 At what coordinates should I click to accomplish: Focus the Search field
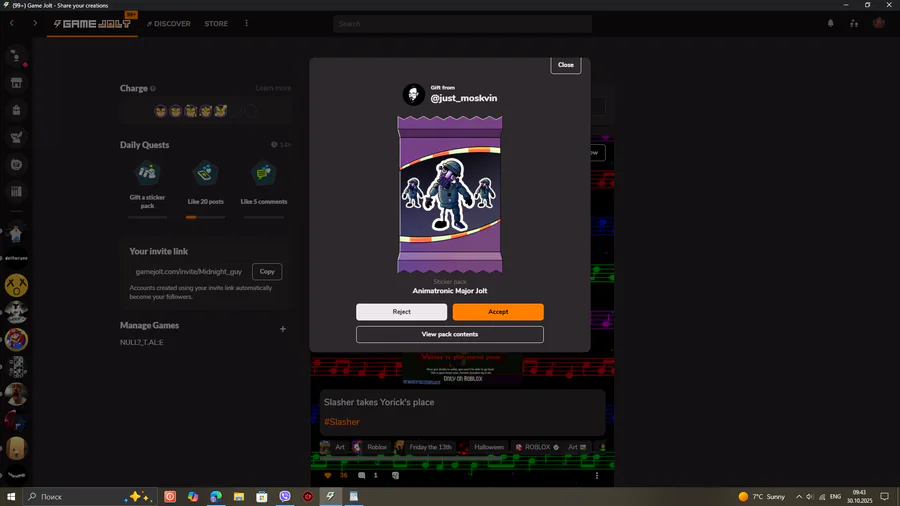click(462, 24)
